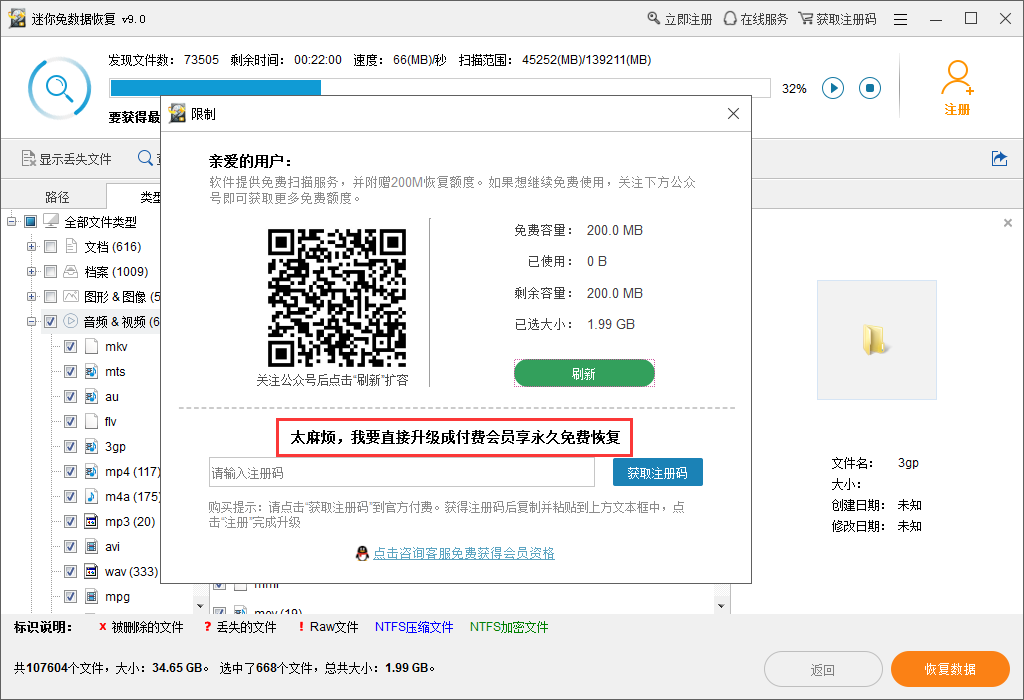
Task: Click the avi file type icon
Action: pyautogui.click(x=91, y=547)
